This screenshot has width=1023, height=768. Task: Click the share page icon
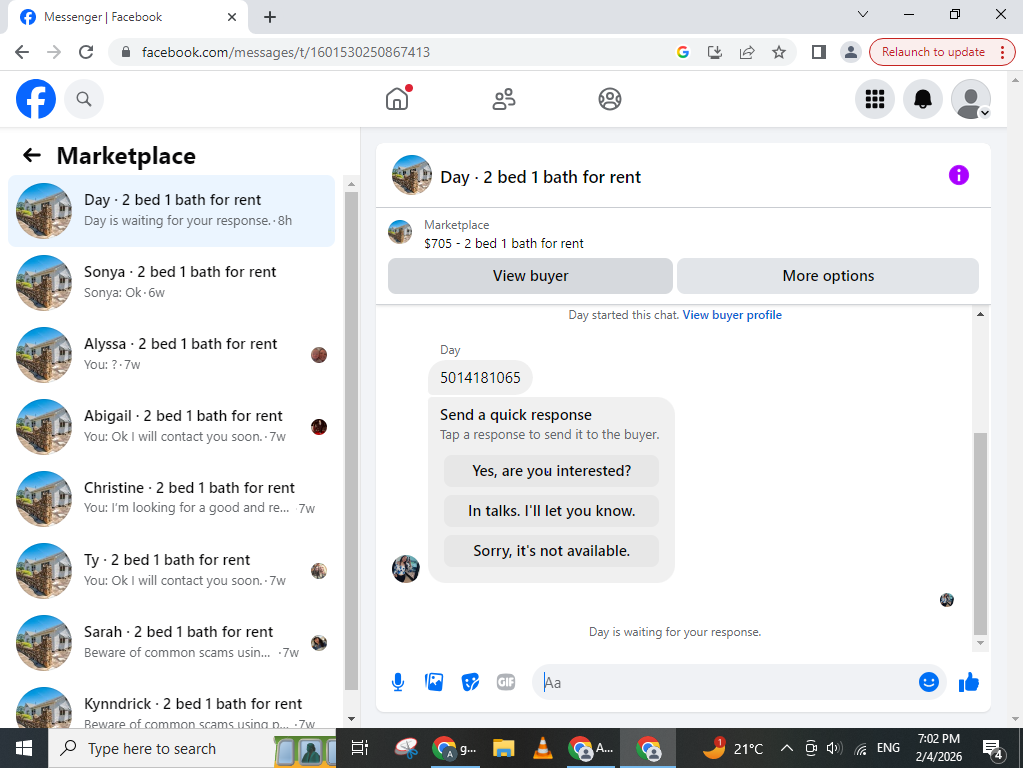pos(747,52)
